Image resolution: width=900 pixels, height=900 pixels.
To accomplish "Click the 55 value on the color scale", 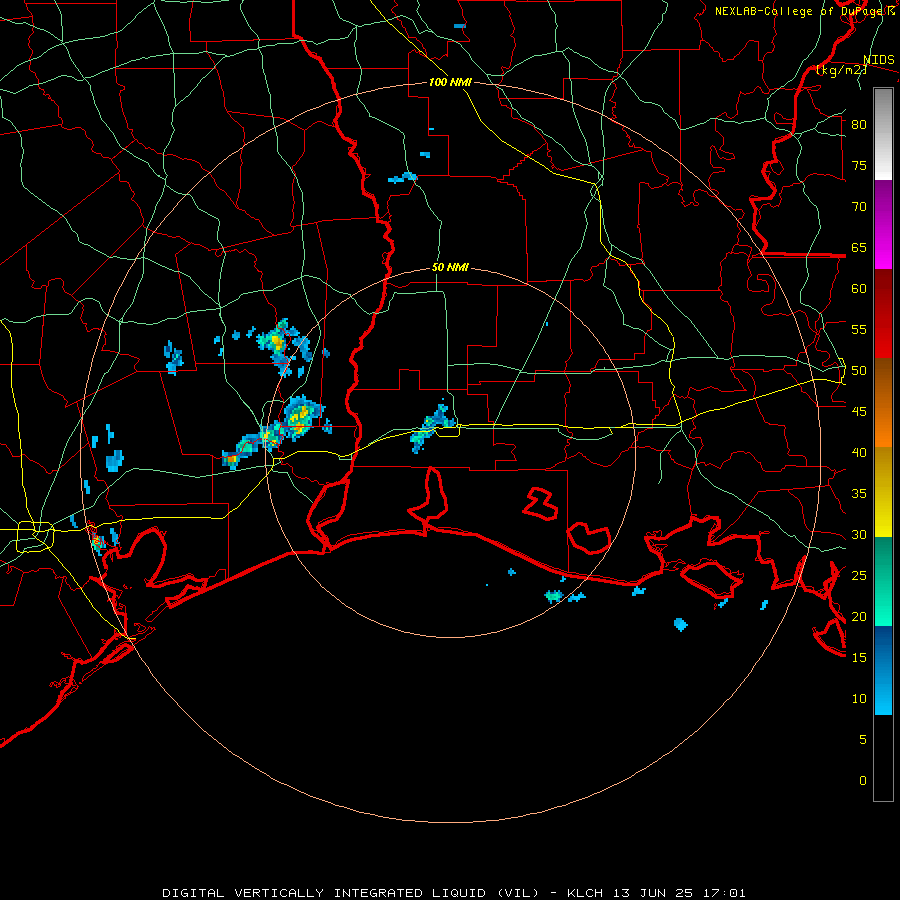I will 859,329.
